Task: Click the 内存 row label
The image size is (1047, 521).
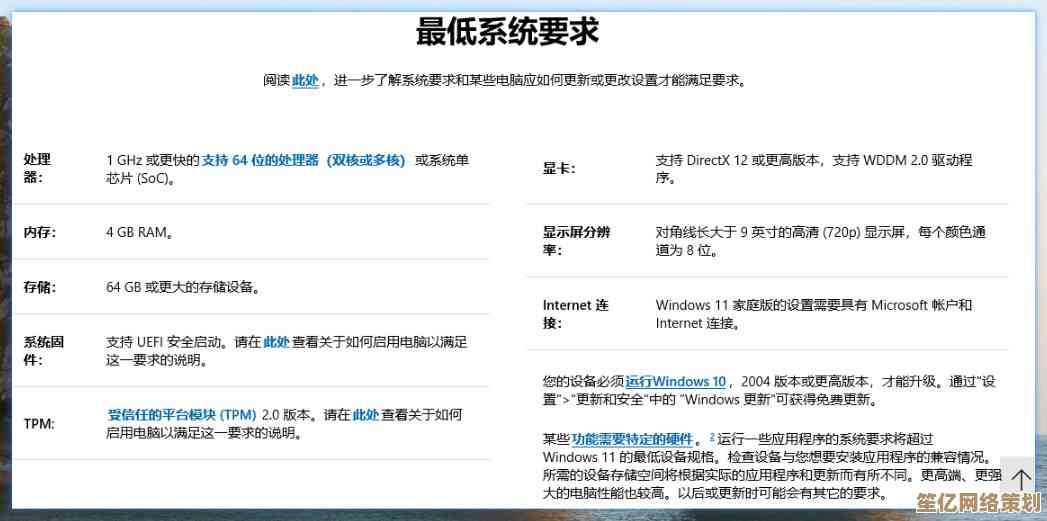Action: (40, 232)
